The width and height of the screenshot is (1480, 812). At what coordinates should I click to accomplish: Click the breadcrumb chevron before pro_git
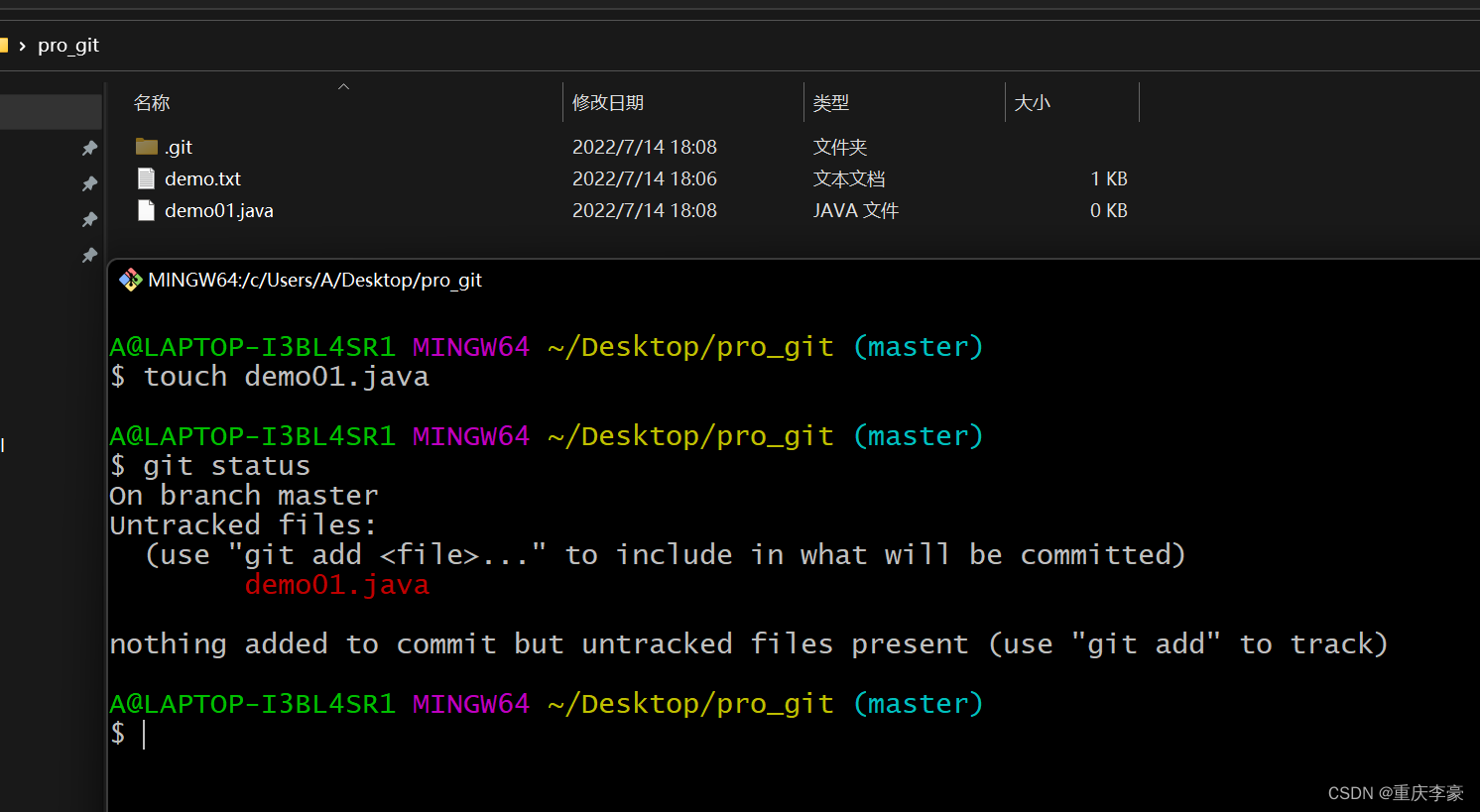tap(22, 46)
